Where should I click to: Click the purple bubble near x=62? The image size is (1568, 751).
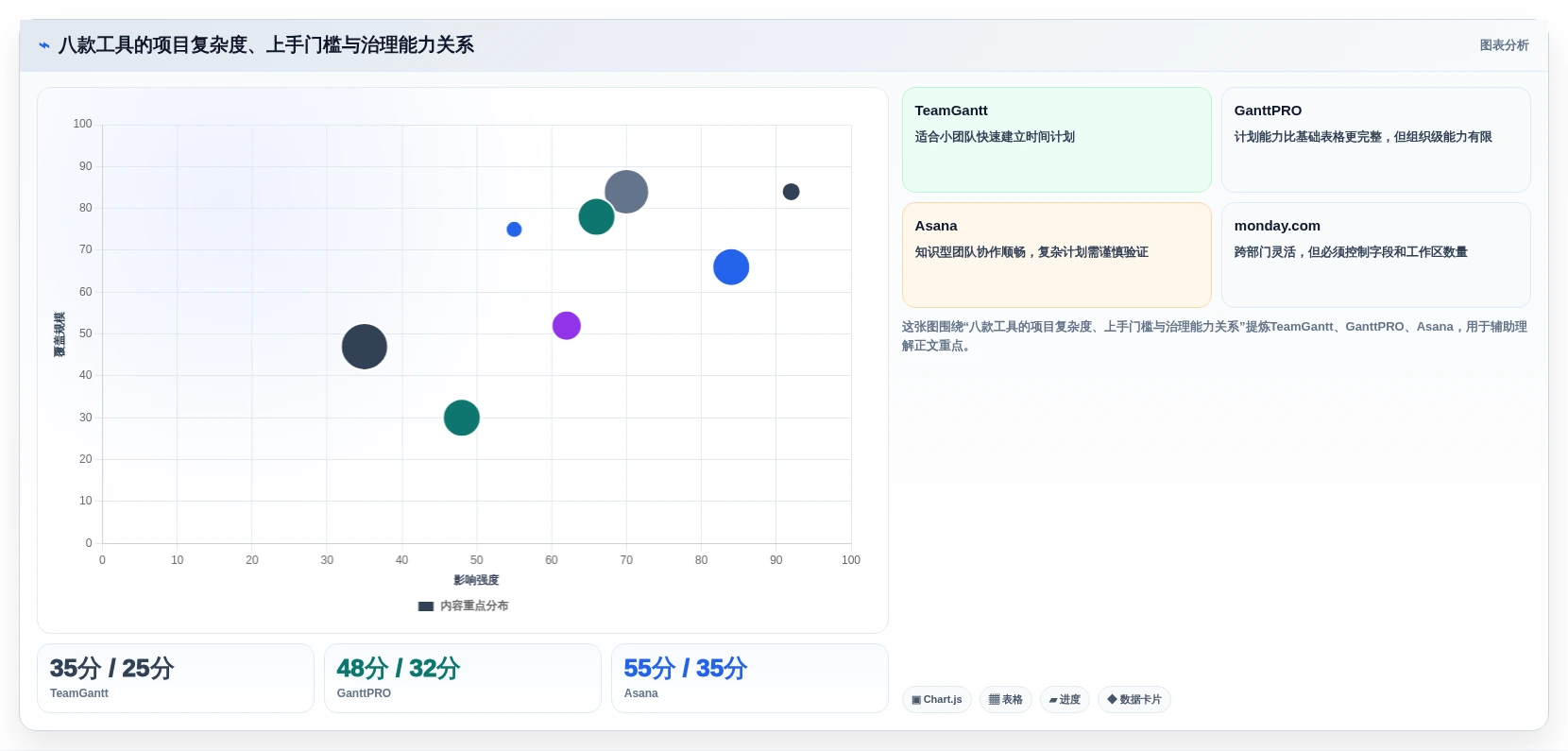567,326
